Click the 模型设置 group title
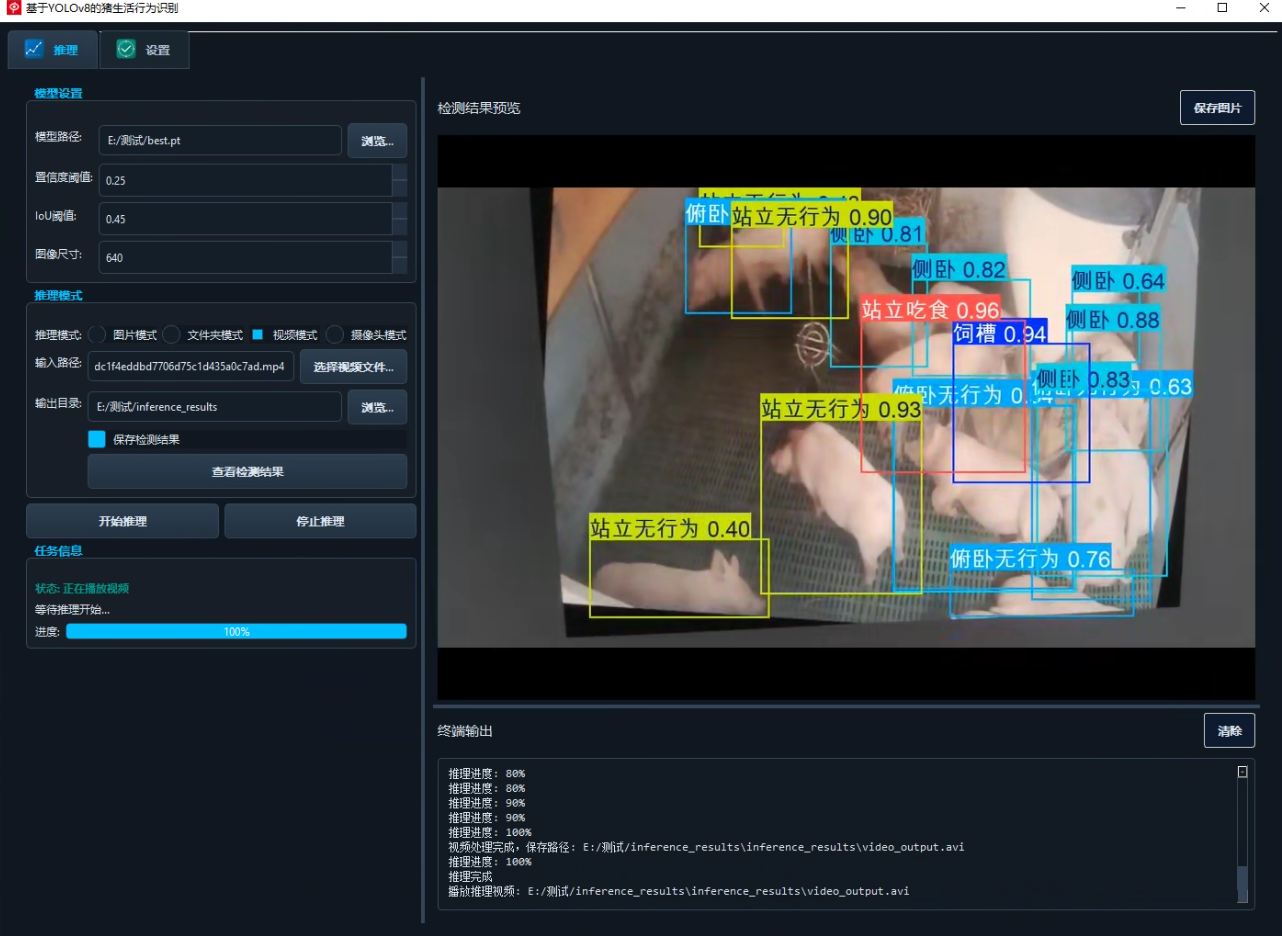Viewport: 1282px width, 936px height. pos(58,93)
